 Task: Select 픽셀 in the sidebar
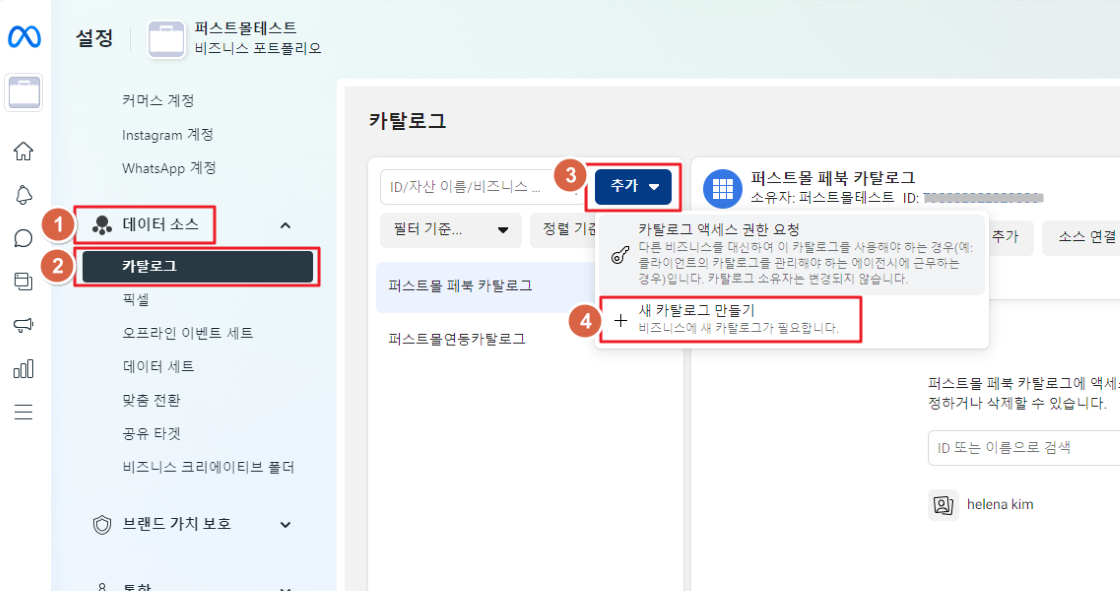click(x=136, y=299)
